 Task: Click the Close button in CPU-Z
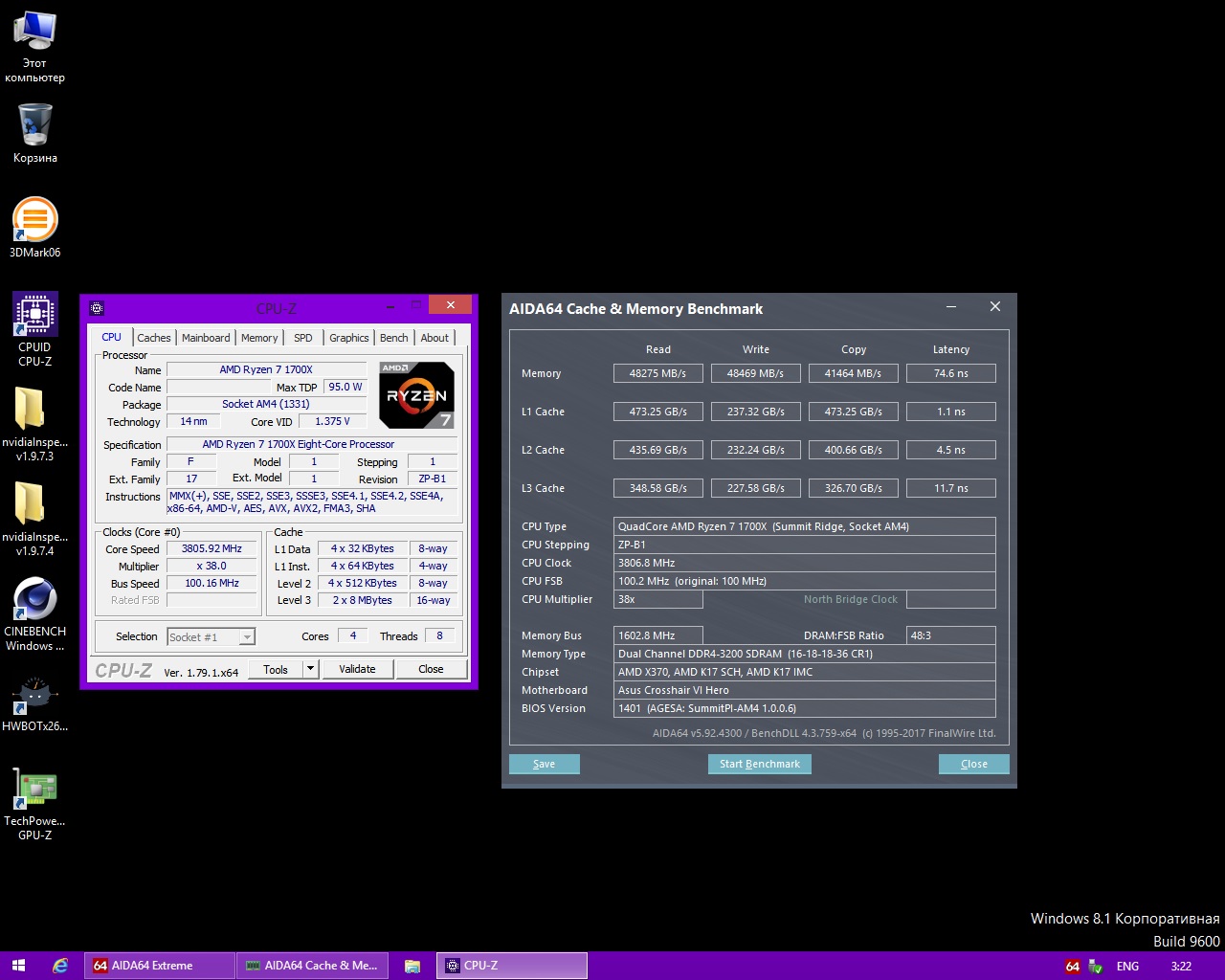pos(431,669)
